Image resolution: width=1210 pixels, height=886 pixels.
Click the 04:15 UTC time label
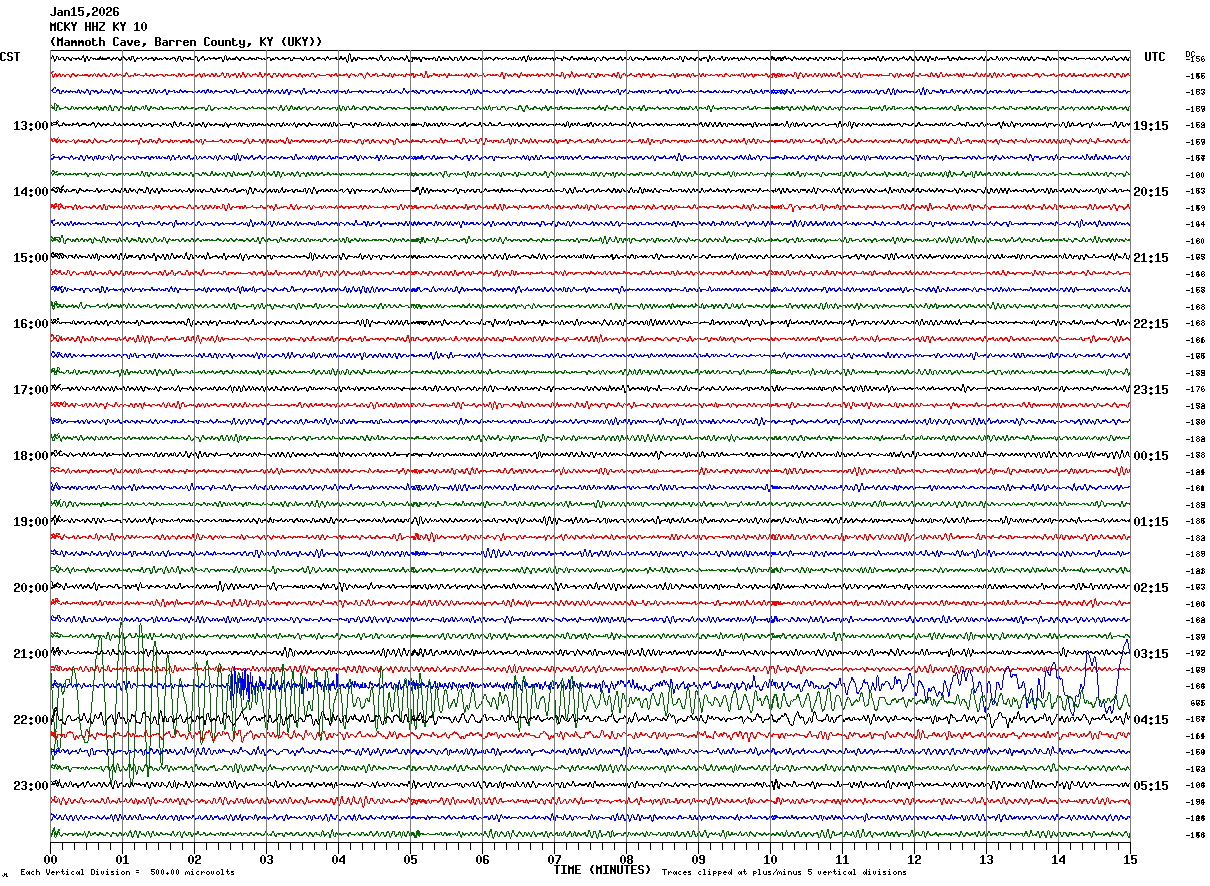(x=1150, y=720)
